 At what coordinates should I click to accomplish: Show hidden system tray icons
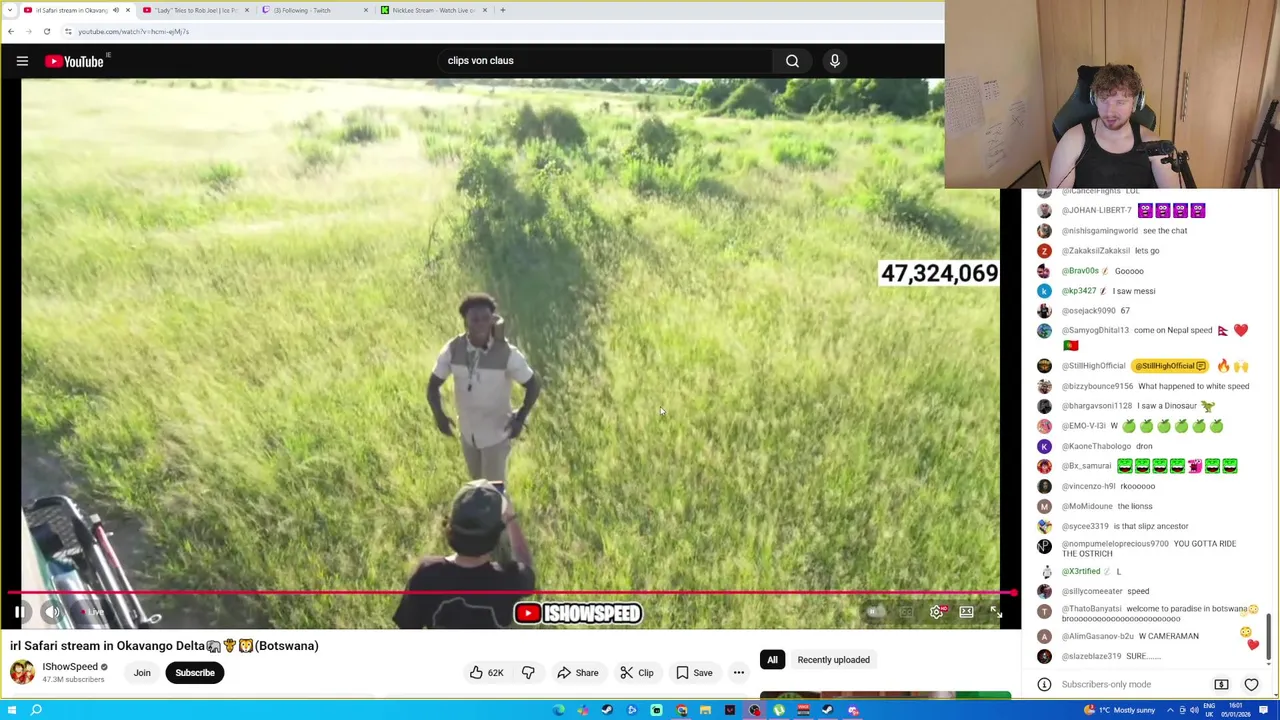pyautogui.click(x=1170, y=710)
